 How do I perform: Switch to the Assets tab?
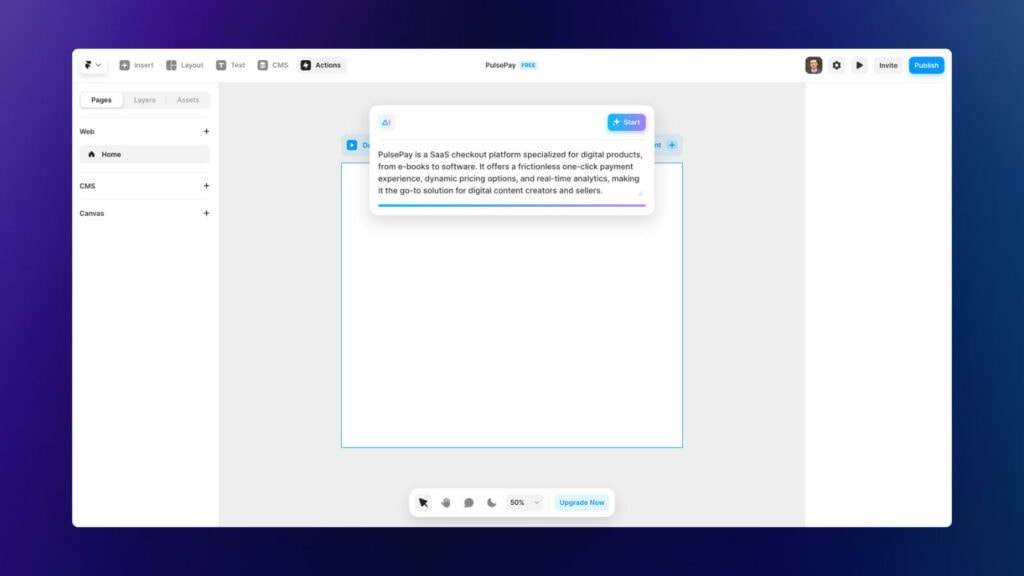point(188,100)
